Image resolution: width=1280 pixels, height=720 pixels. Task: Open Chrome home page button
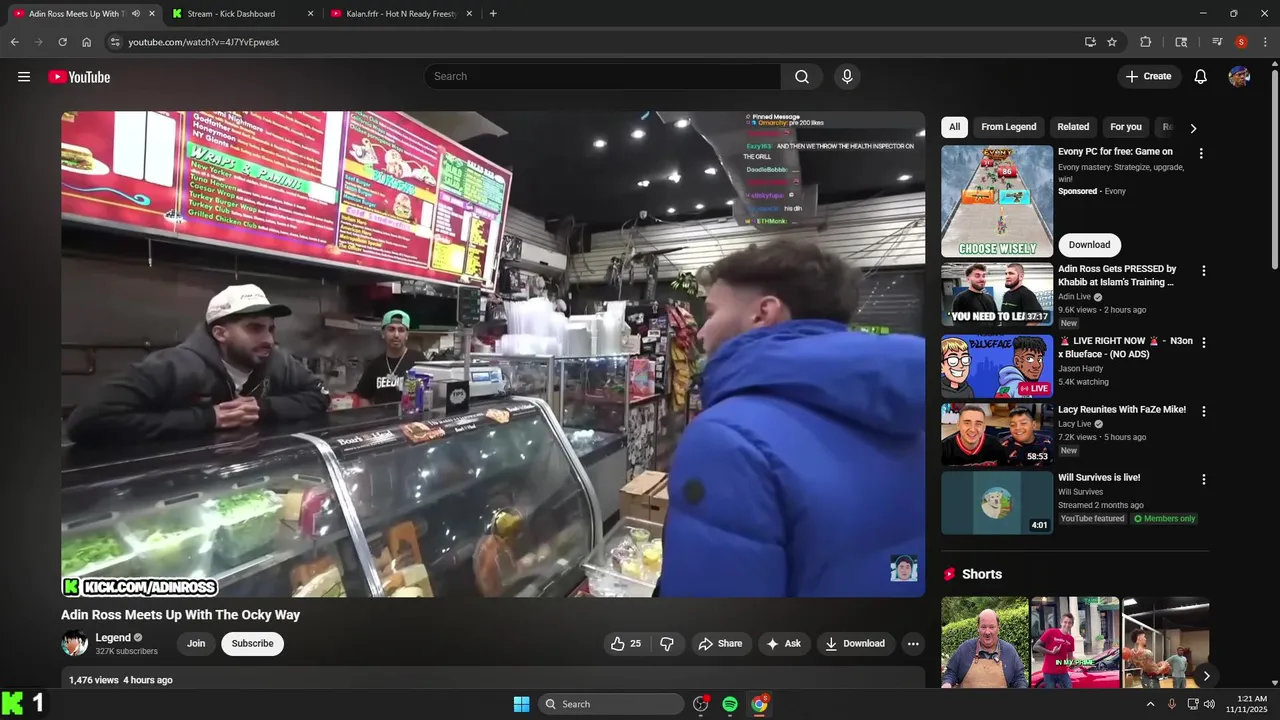coord(87,42)
